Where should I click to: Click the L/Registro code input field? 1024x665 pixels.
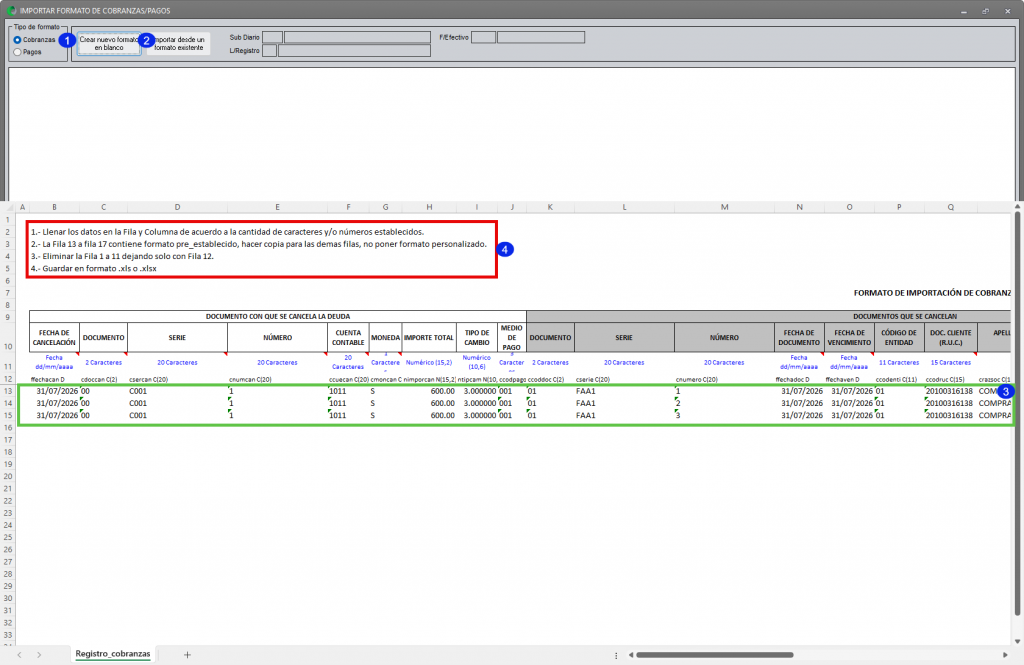tap(269, 50)
